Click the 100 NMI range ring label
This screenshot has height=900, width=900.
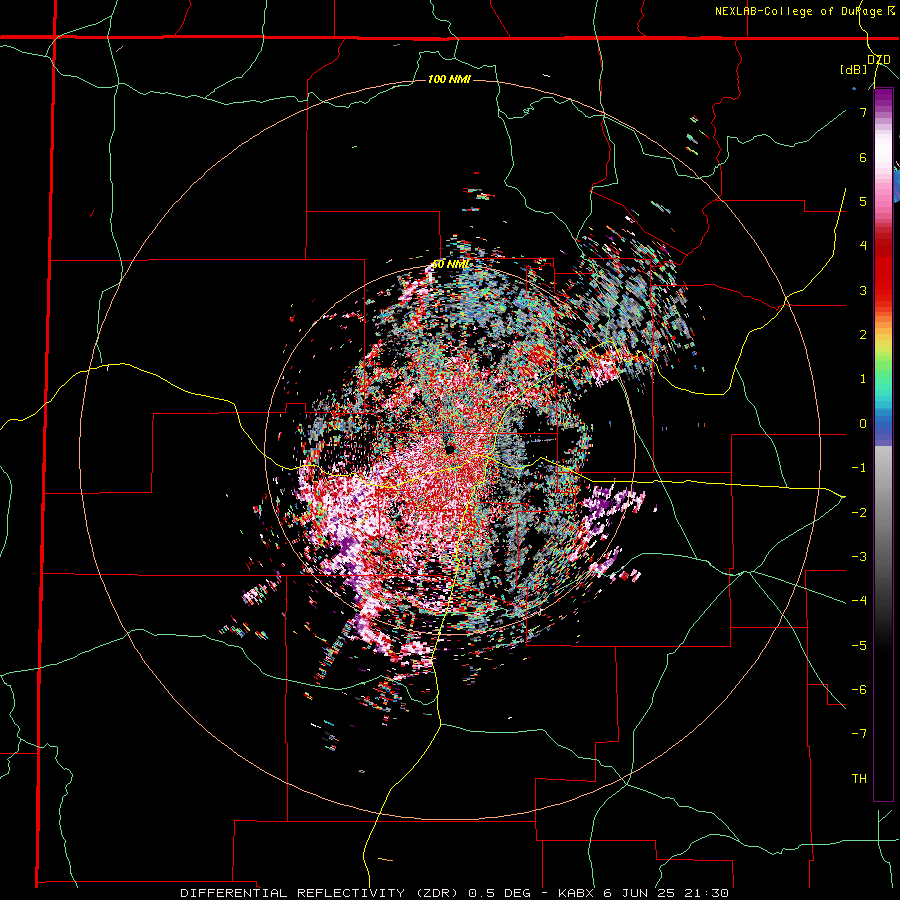click(449, 79)
